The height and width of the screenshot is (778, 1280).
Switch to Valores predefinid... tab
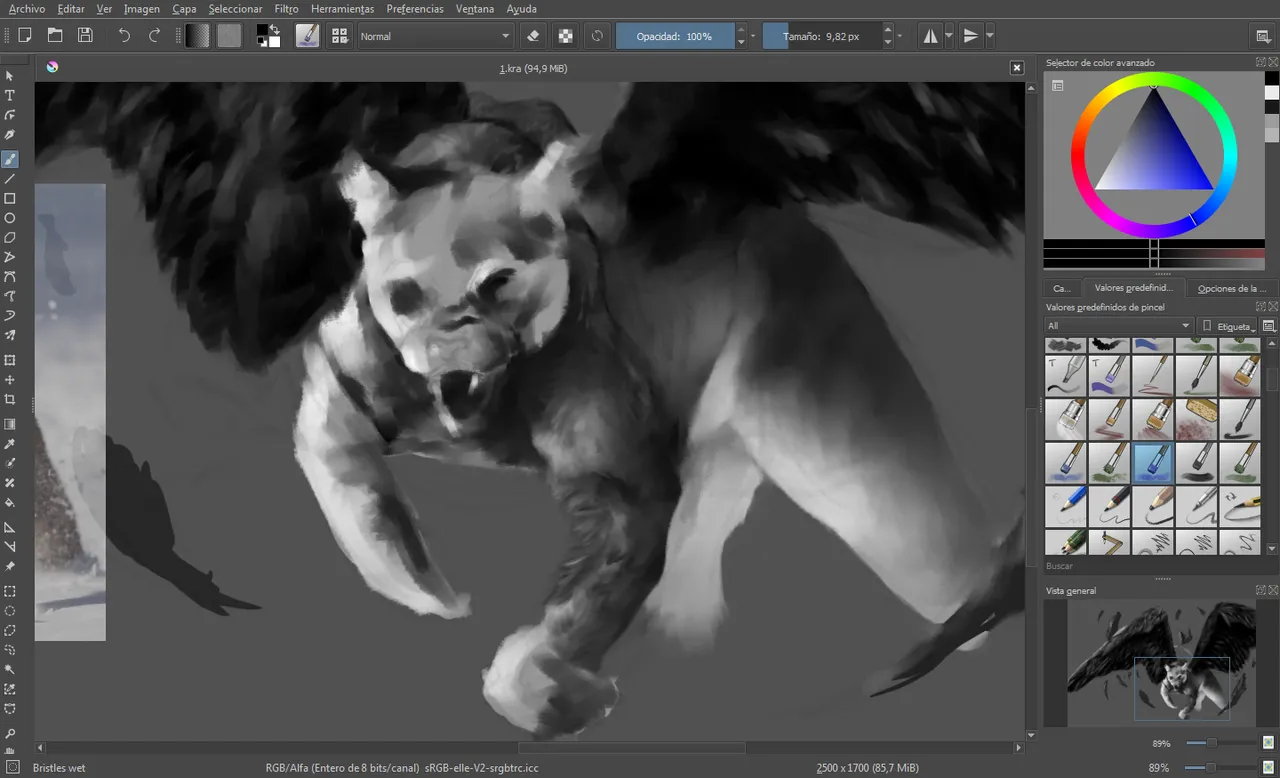(1133, 288)
